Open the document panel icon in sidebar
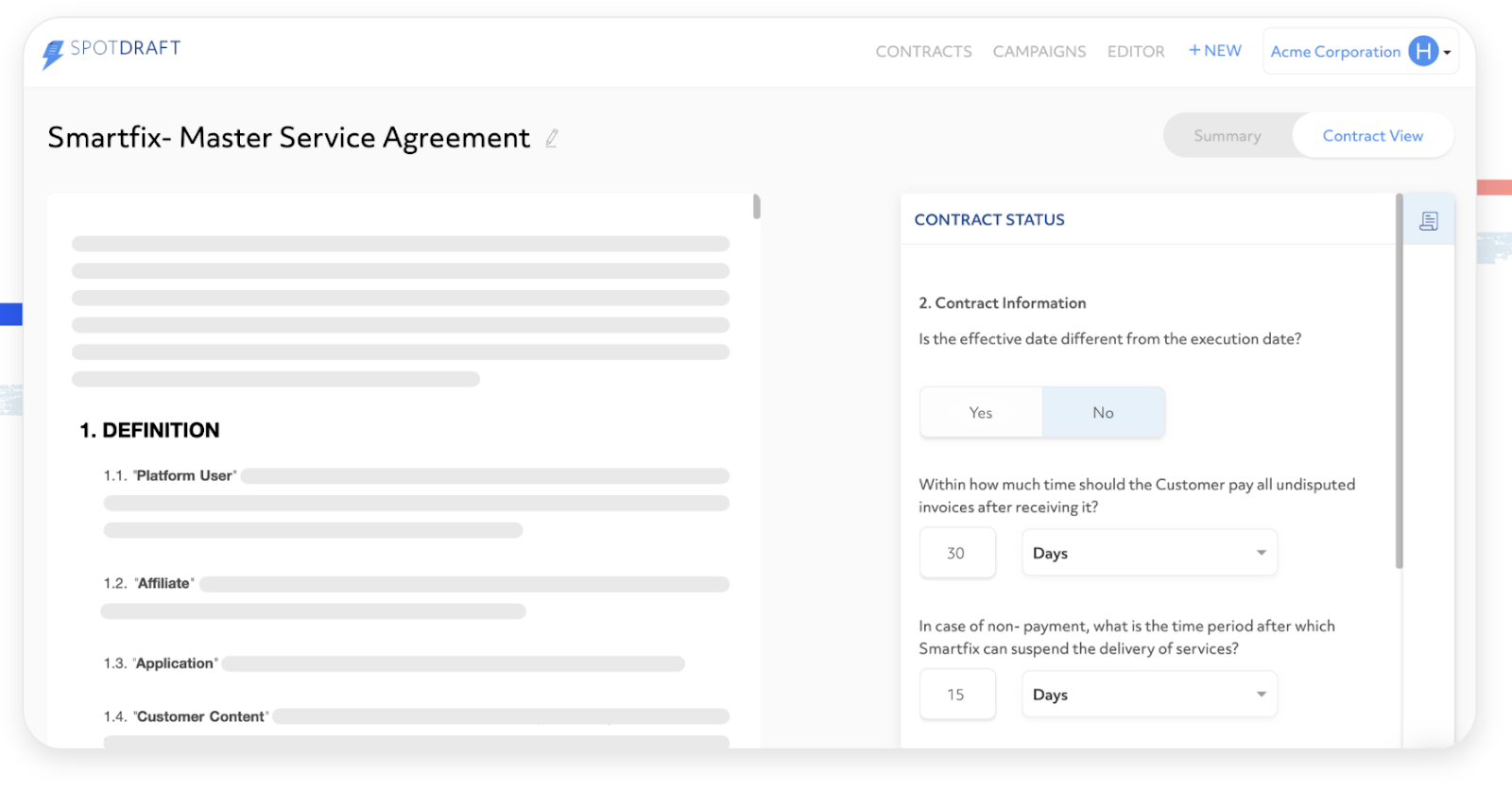This screenshot has width=1512, height=808. (x=1429, y=221)
